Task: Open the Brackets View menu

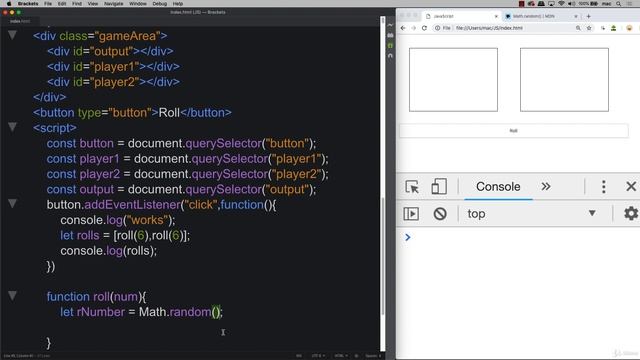Action: pos(93,4)
